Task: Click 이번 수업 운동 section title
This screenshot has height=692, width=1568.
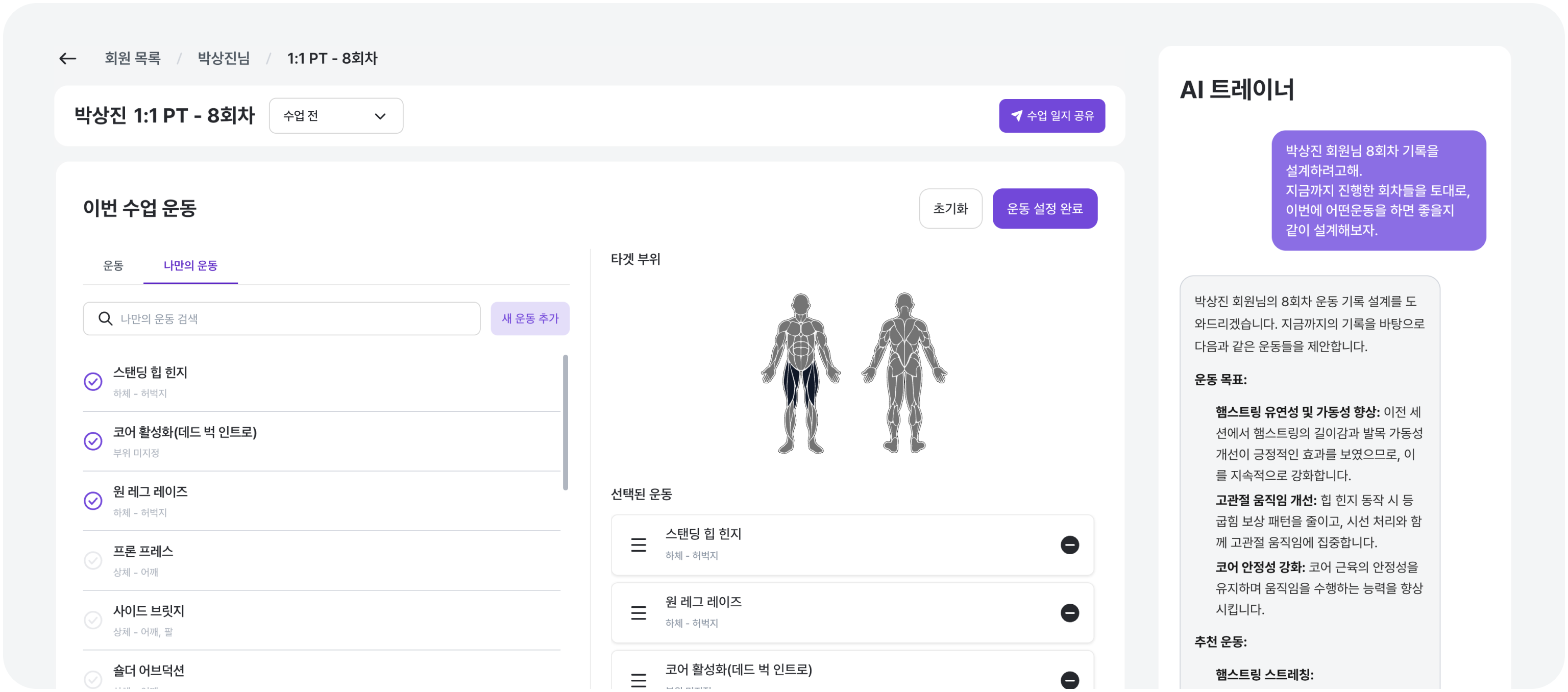Action: click(x=139, y=208)
